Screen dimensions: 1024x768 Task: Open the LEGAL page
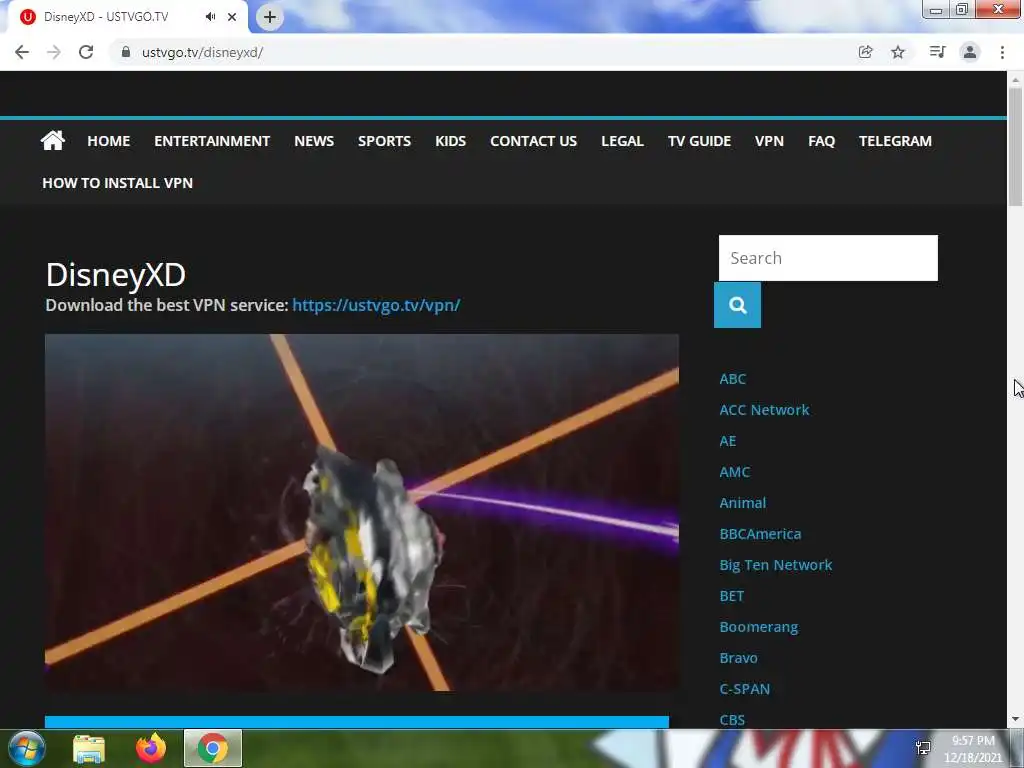[x=622, y=141]
